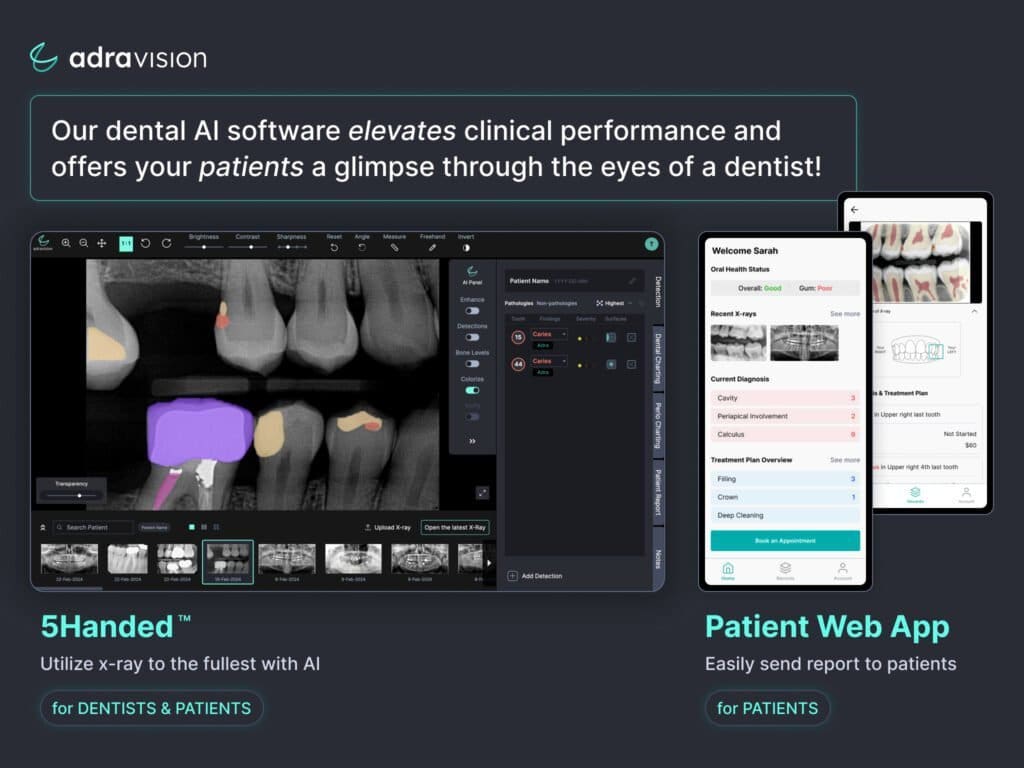
Task: Click the Invert colors icon
Action: coord(466,248)
